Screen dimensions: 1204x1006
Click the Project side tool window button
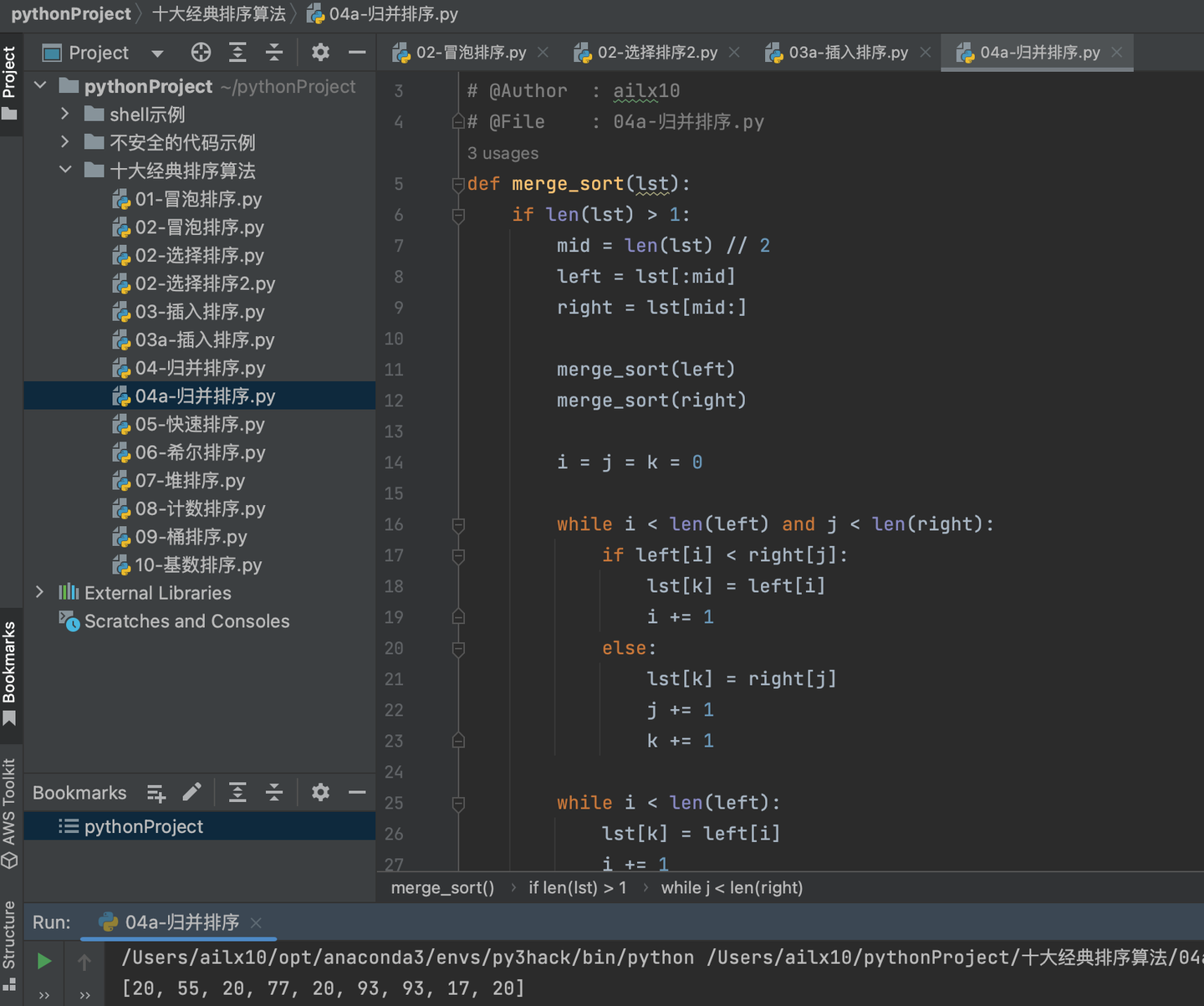coord(10,83)
